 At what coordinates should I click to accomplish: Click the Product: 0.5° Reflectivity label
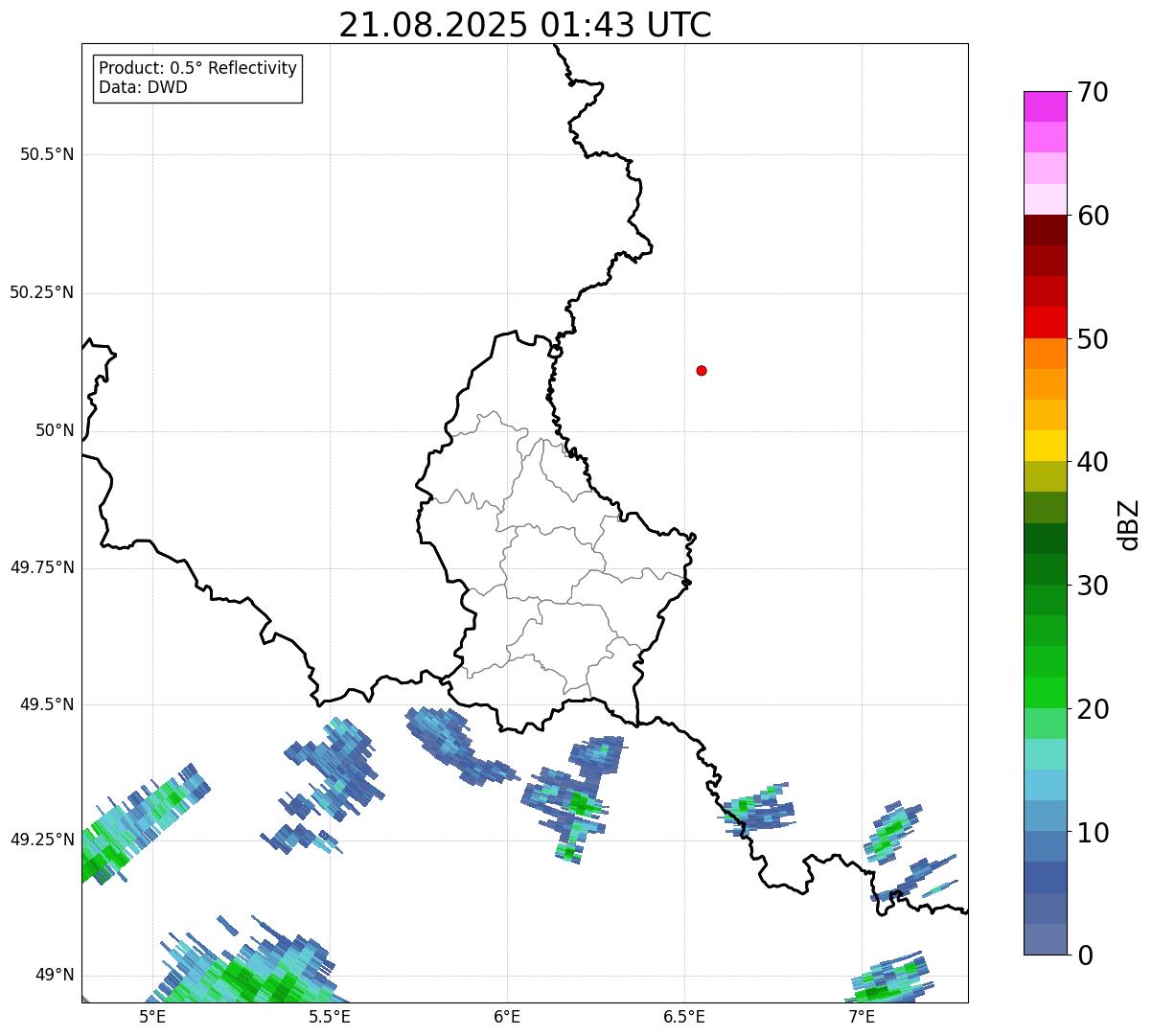click(198, 69)
